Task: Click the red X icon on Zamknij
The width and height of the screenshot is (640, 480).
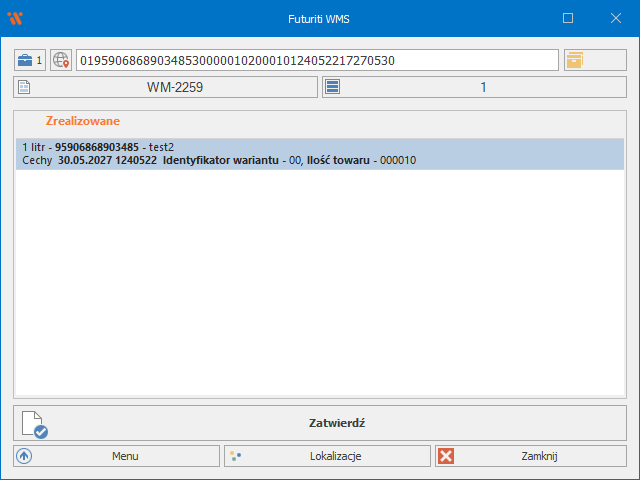Action: click(x=446, y=456)
